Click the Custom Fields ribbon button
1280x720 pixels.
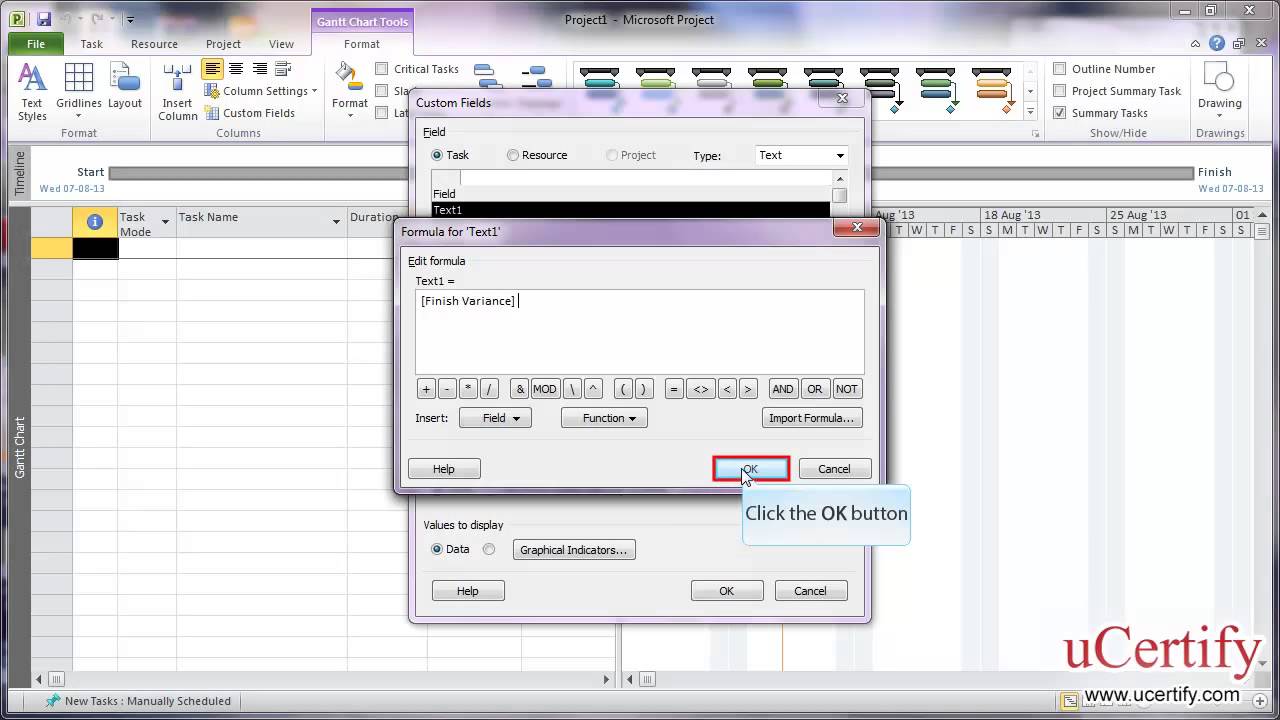tap(250, 113)
